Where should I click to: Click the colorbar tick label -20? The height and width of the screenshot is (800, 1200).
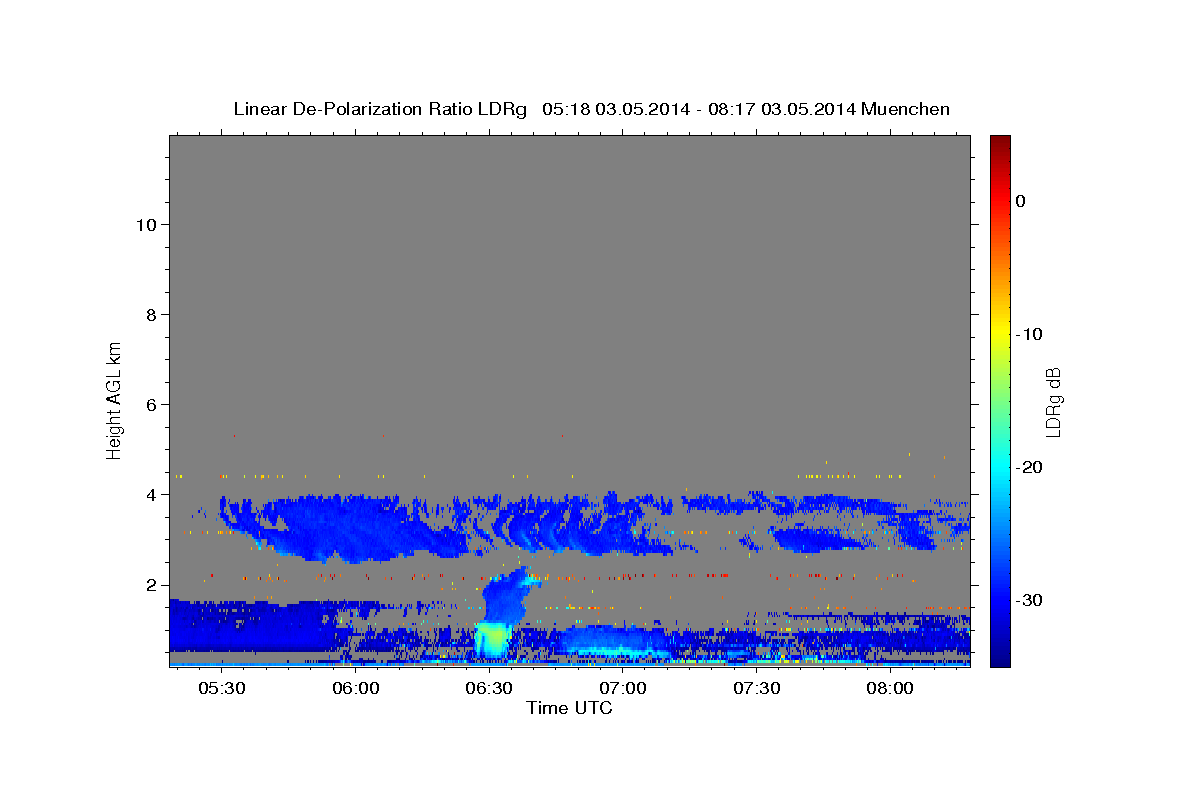(1027, 467)
